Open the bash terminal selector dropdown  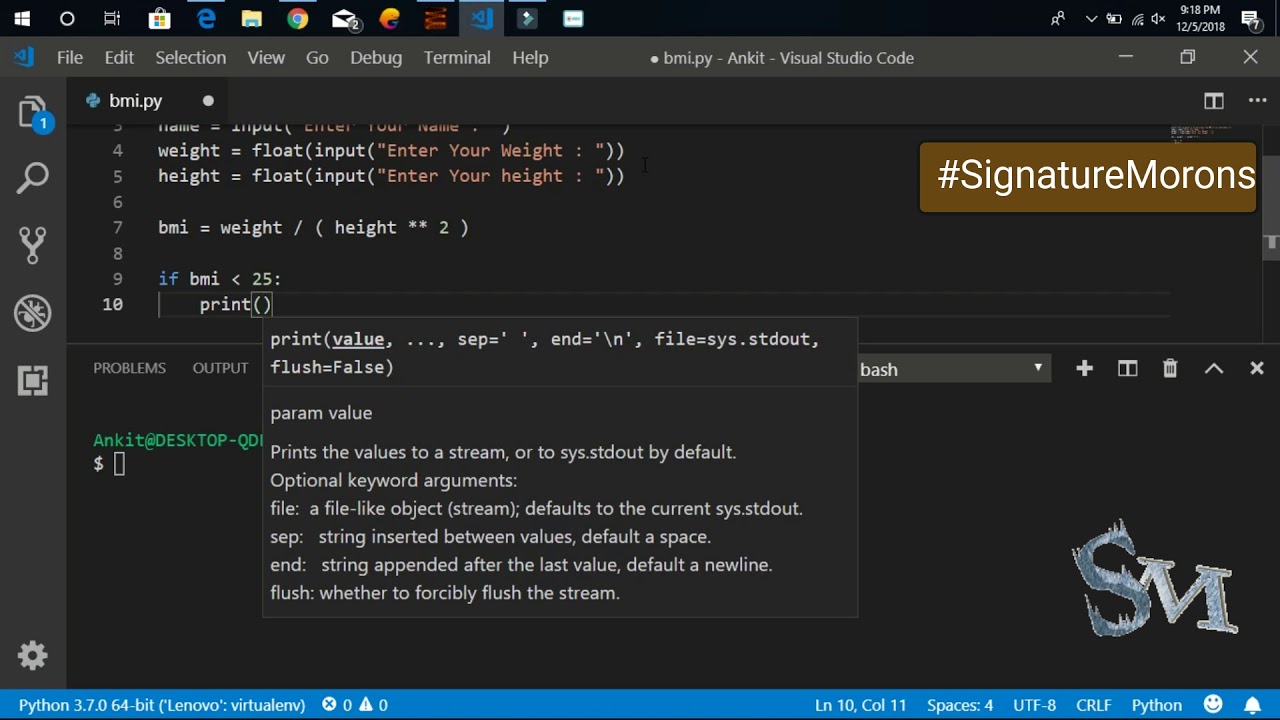954,369
